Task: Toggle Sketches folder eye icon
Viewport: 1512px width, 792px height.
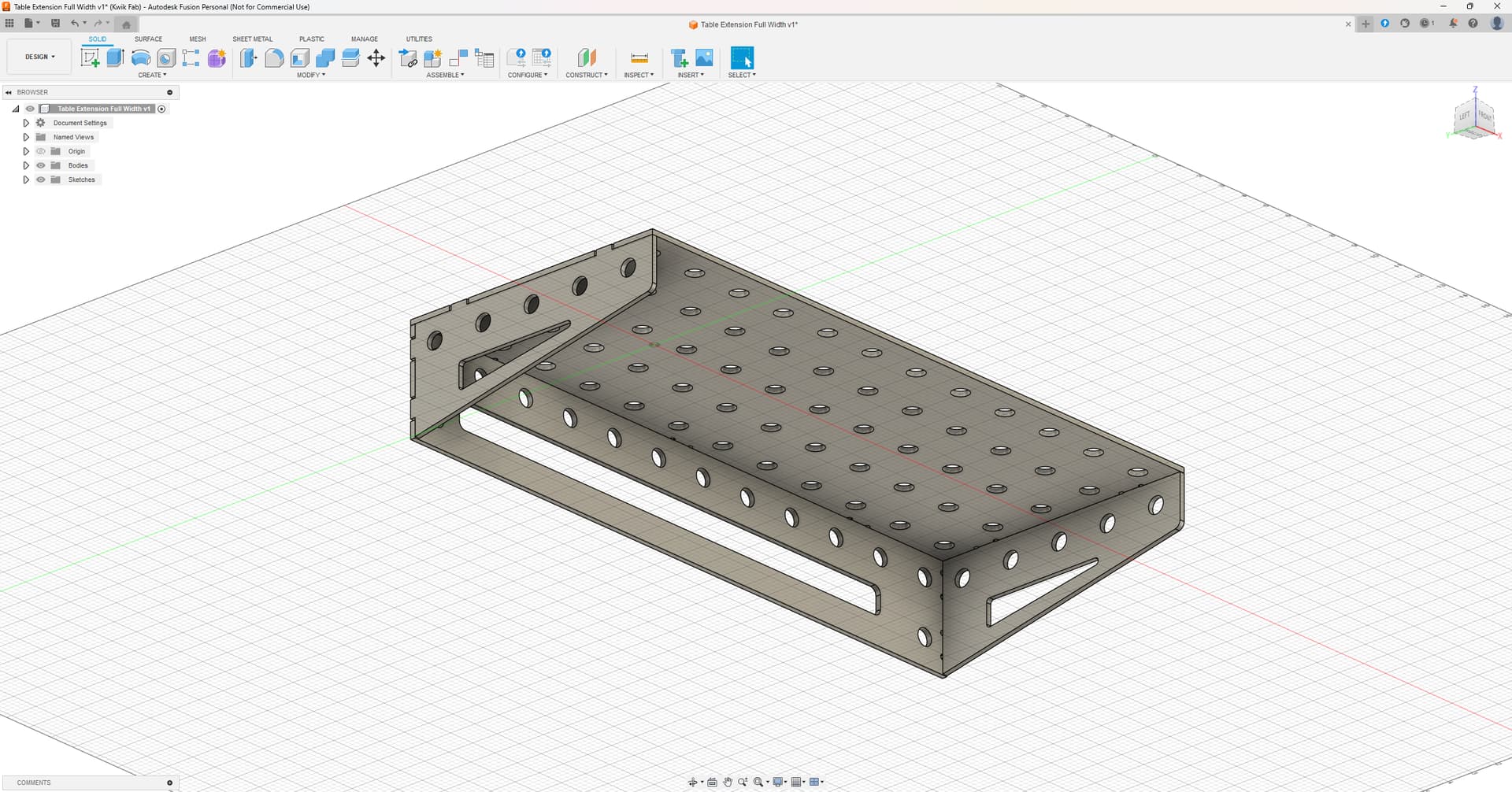Action: point(41,179)
